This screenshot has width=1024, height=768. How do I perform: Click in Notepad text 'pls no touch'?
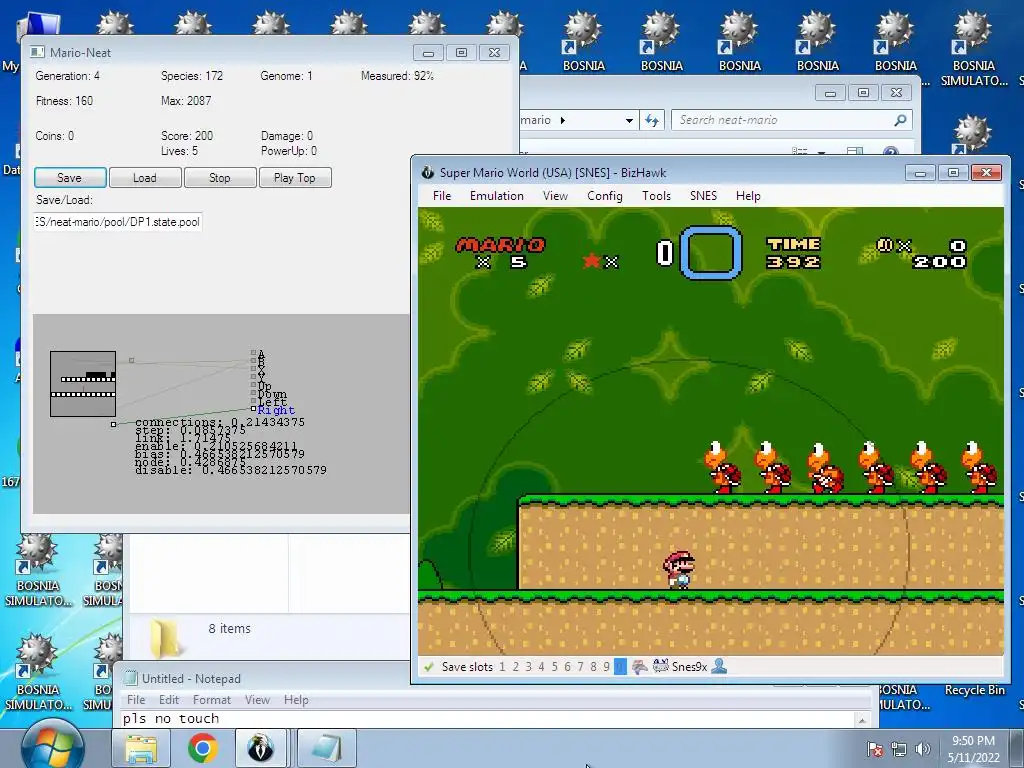click(x=171, y=719)
